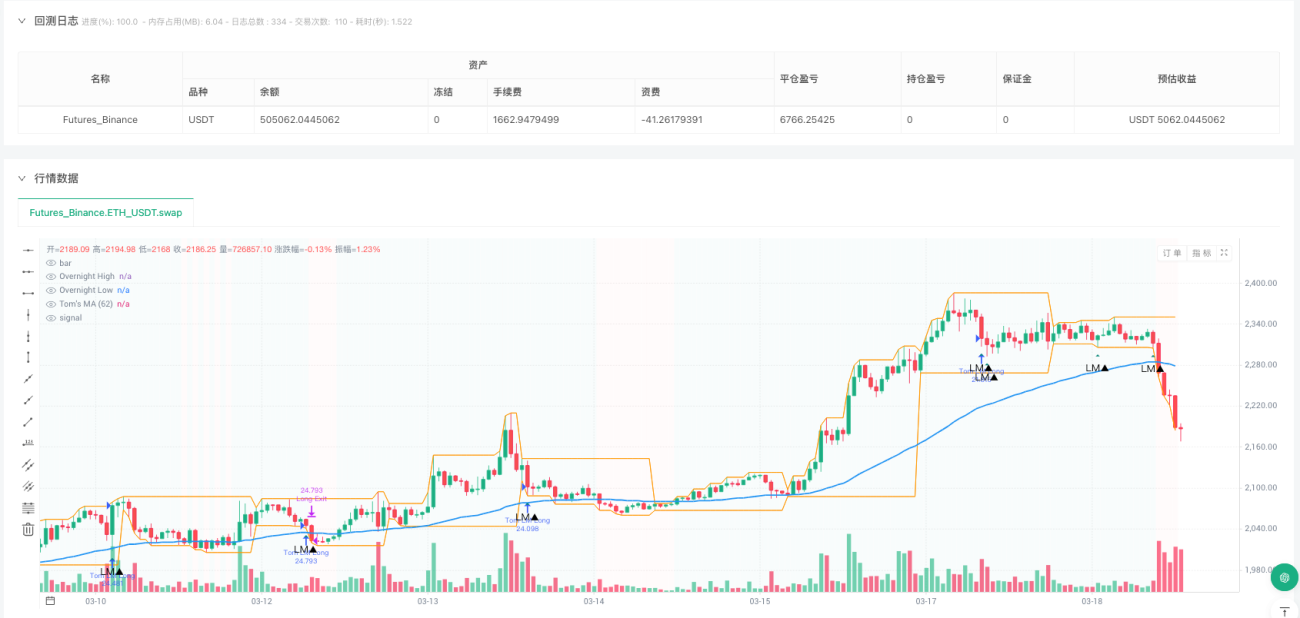This screenshot has height=618, width=1300.
Task: Select the price line tool with numbers
Action: coord(28,443)
